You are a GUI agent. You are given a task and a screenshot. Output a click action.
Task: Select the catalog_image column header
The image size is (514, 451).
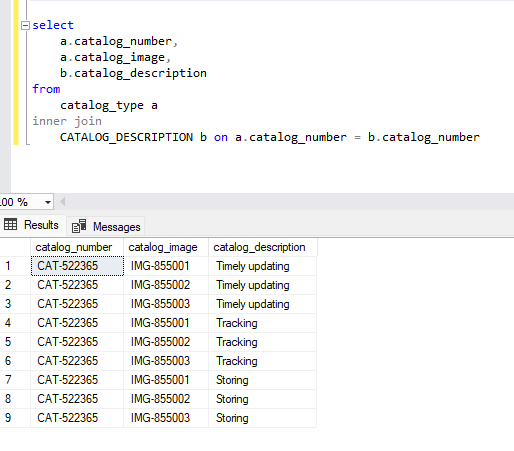tap(166, 247)
